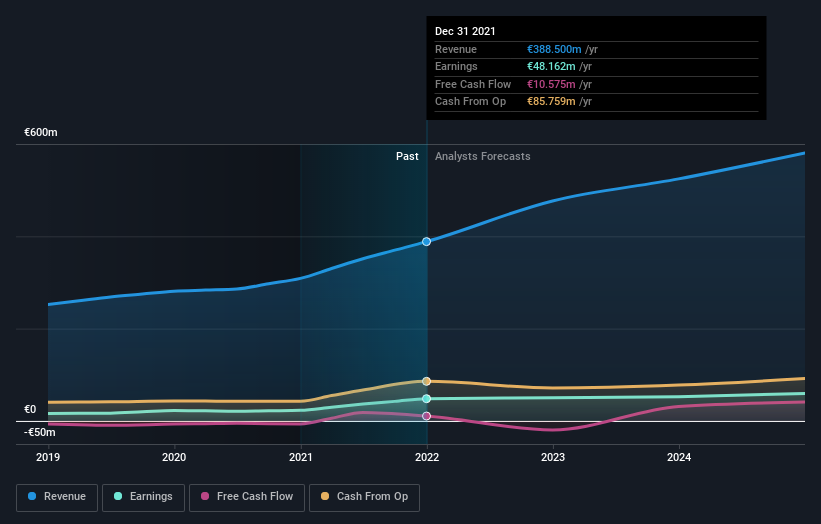Click the 2021 x-axis label
This screenshot has height=524, width=821.
coord(301,457)
